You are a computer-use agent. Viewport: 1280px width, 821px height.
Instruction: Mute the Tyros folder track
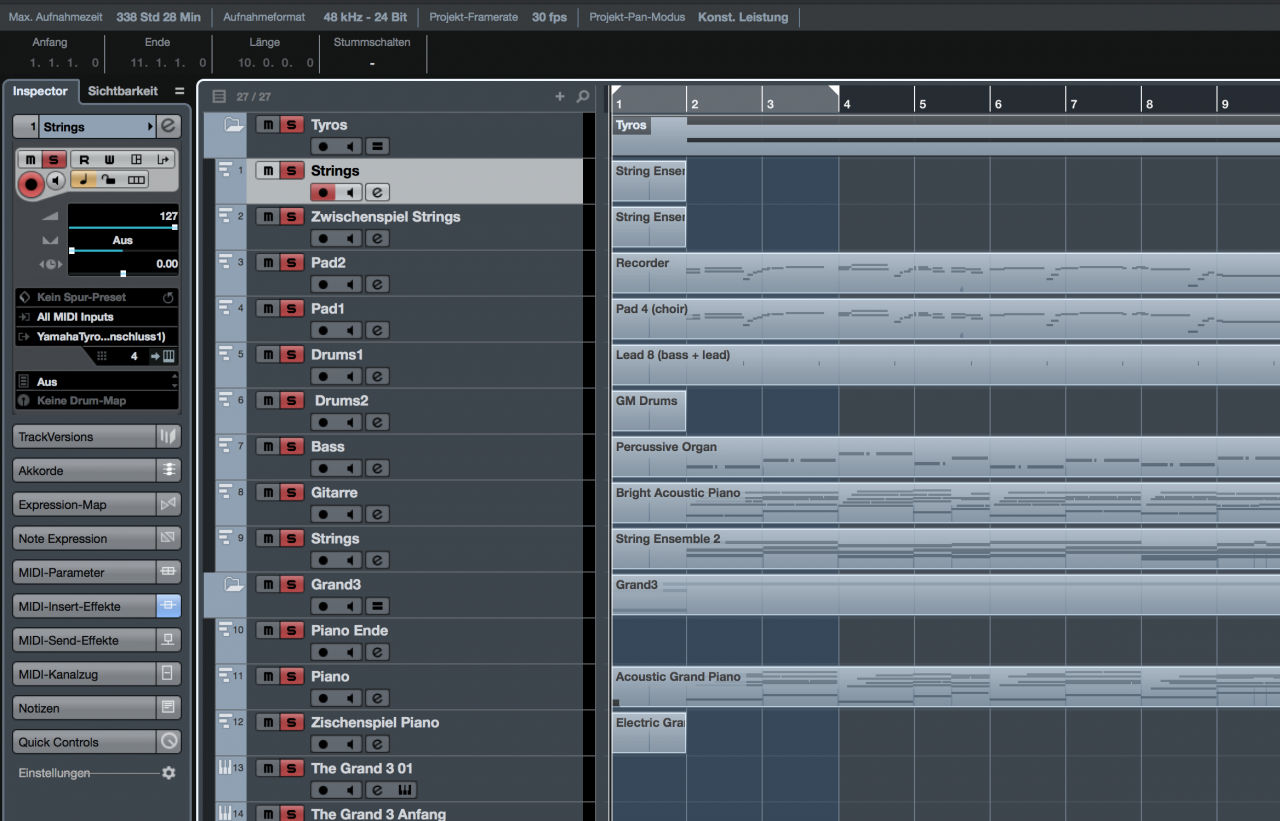tap(267, 124)
